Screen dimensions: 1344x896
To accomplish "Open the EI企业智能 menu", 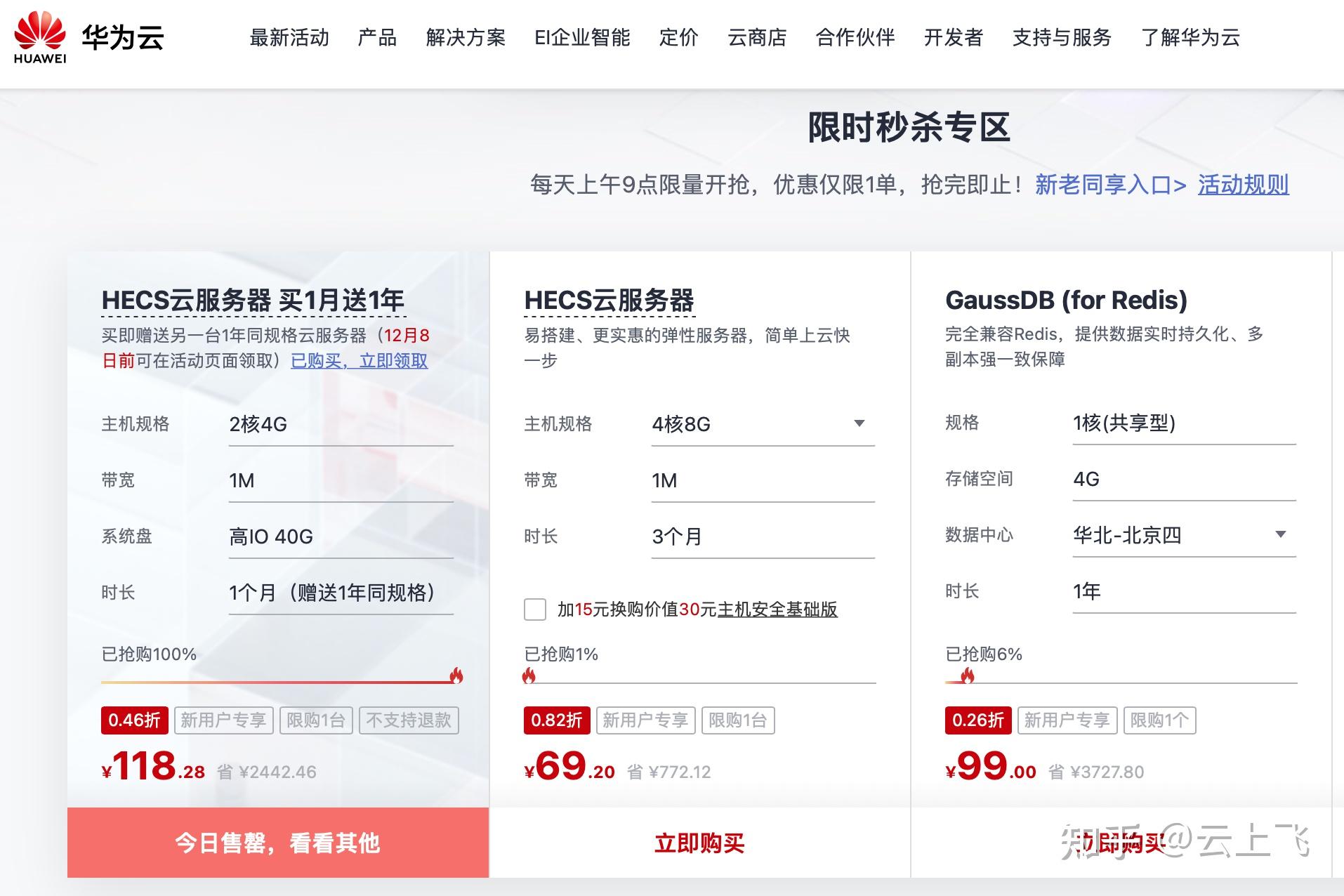I will (x=582, y=37).
